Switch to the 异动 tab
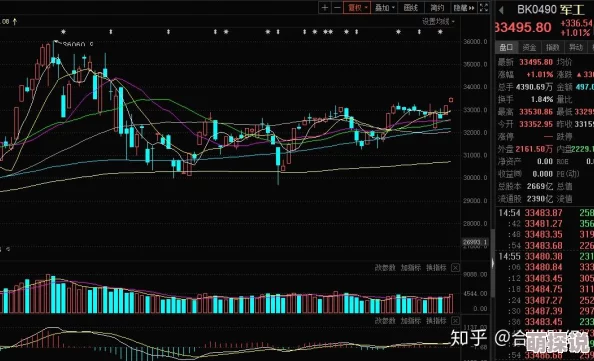 click(x=576, y=47)
